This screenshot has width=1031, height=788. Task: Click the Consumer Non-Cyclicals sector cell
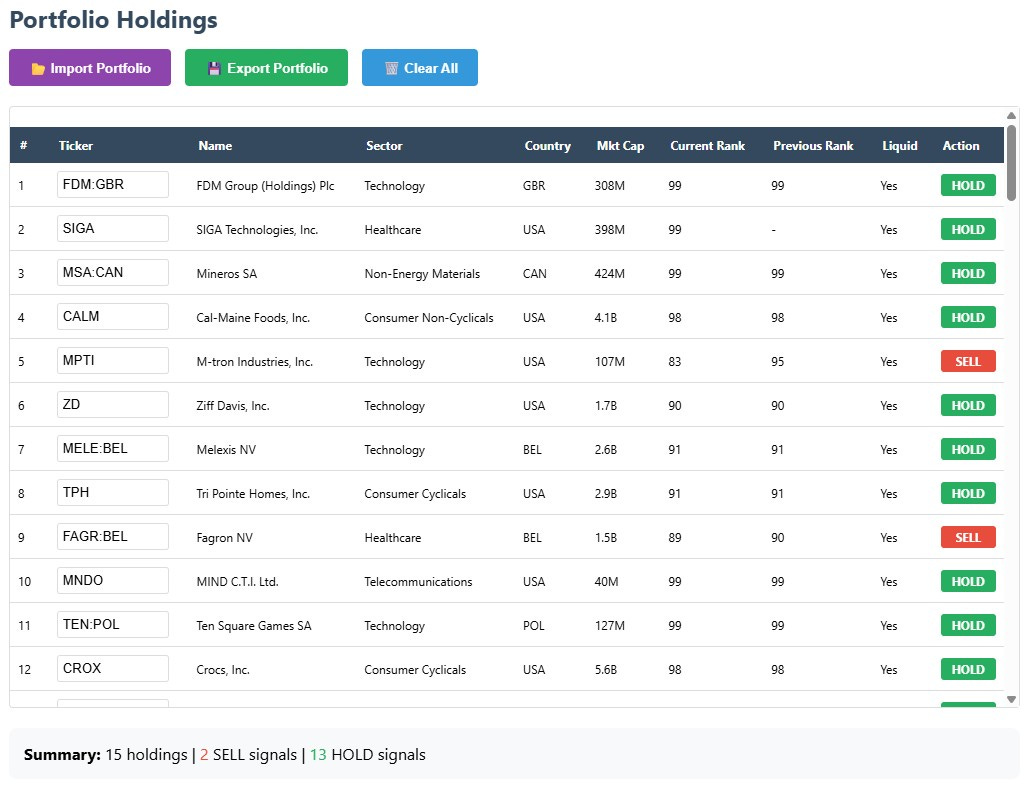pos(429,318)
